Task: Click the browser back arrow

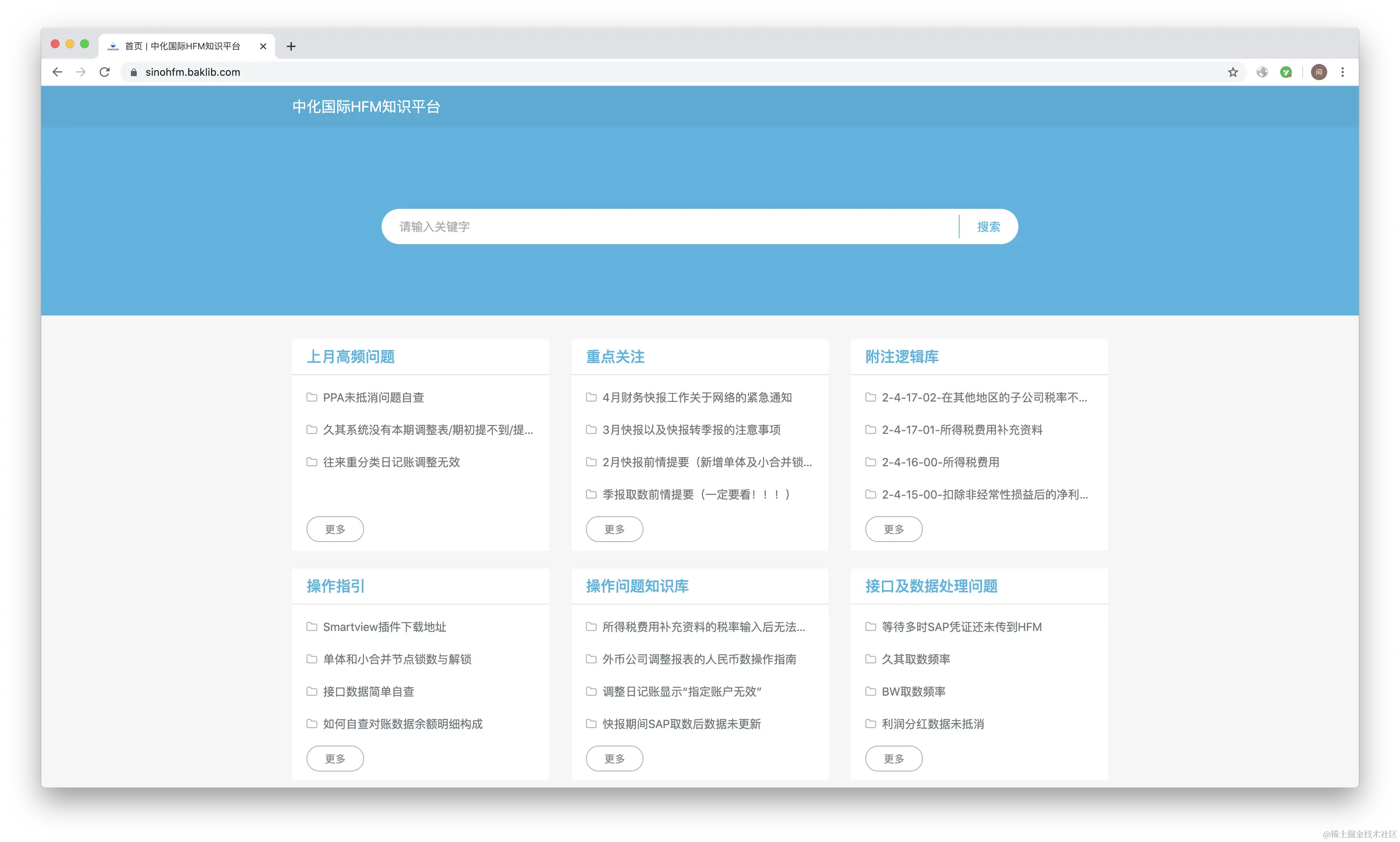Action: click(x=57, y=72)
